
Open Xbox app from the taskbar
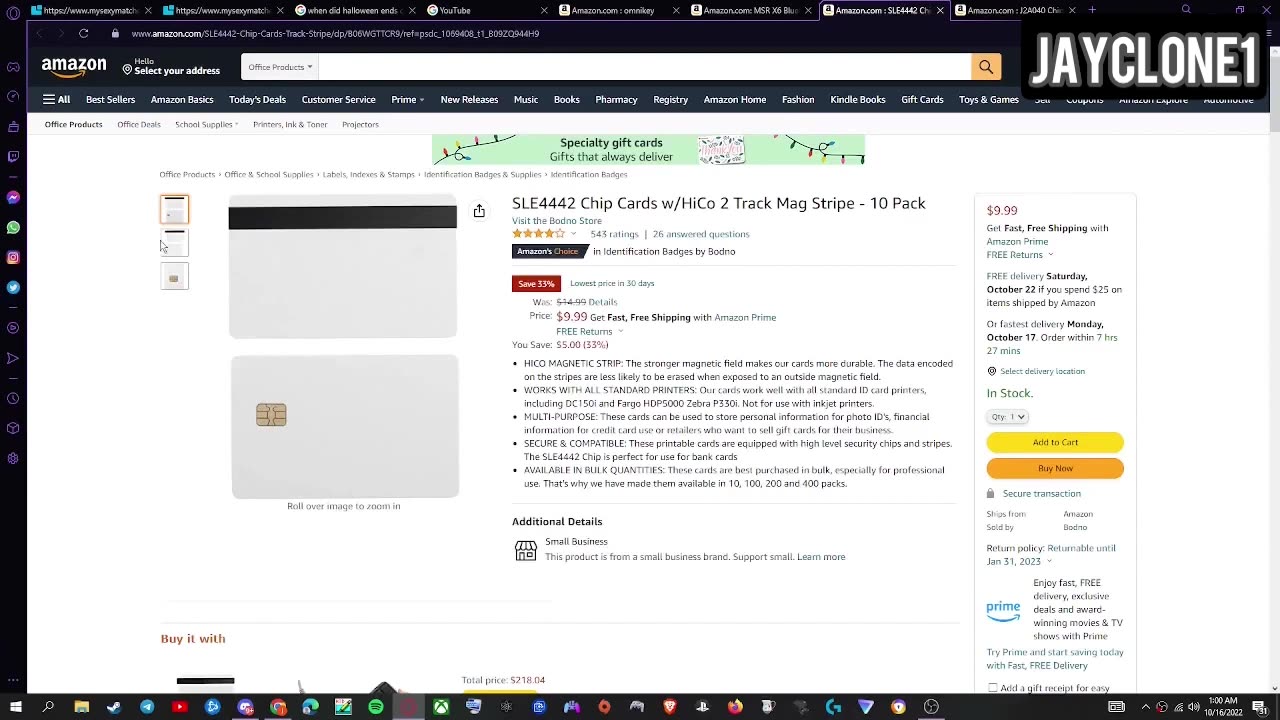(x=441, y=707)
